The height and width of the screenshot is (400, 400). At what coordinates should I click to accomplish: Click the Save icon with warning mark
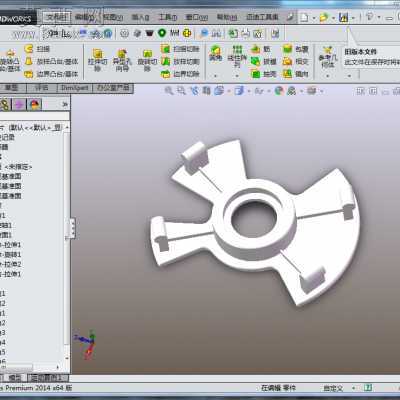343,17
